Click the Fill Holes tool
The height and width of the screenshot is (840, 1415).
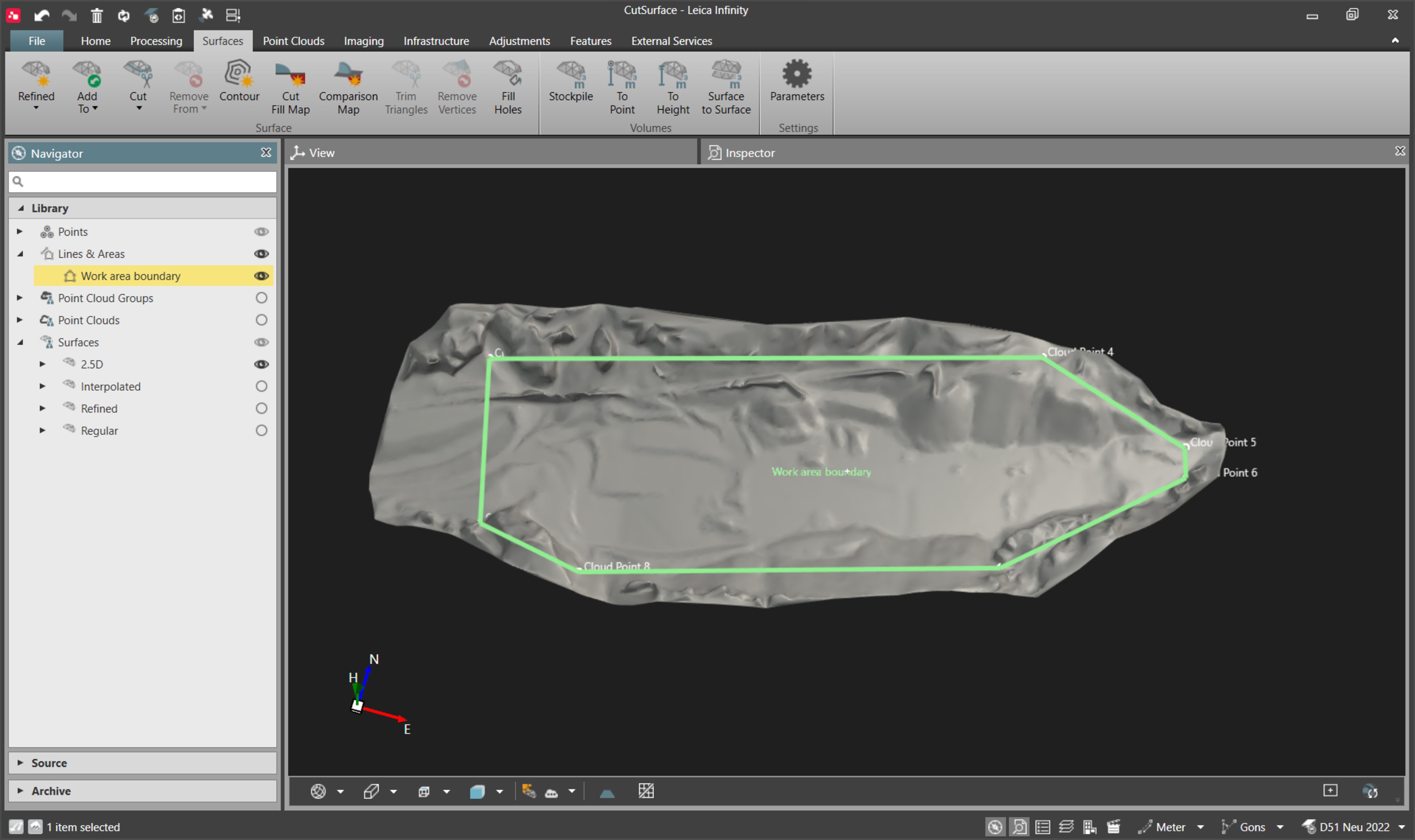[x=508, y=87]
